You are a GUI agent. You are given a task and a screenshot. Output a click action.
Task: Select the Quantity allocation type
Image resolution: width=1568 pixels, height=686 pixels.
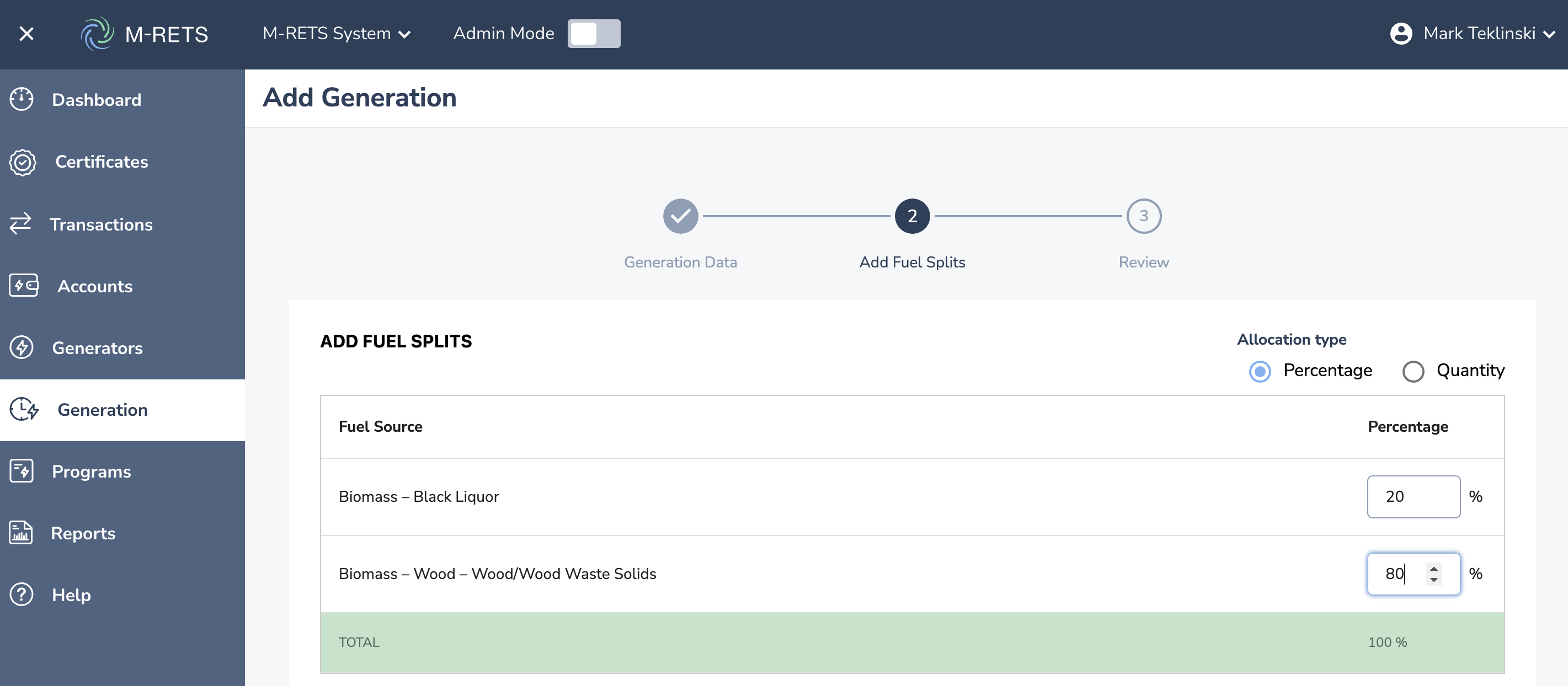click(x=1413, y=371)
